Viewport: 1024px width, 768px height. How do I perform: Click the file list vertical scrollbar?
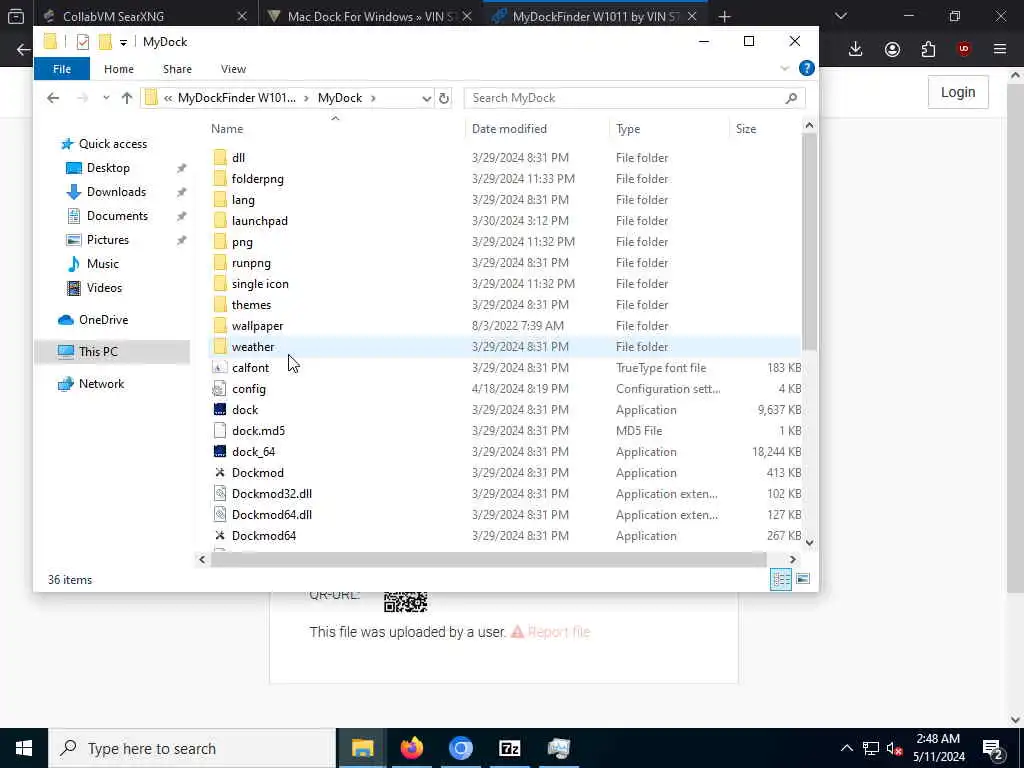pyautogui.click(x=809, y=242)
